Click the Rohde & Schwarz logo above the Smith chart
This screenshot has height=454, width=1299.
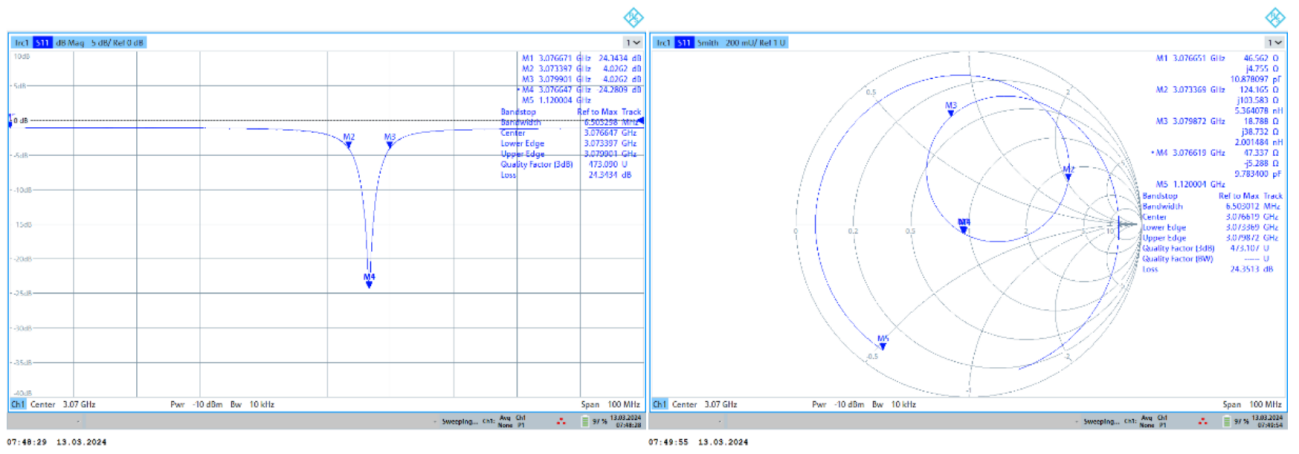pos(1274,17)
